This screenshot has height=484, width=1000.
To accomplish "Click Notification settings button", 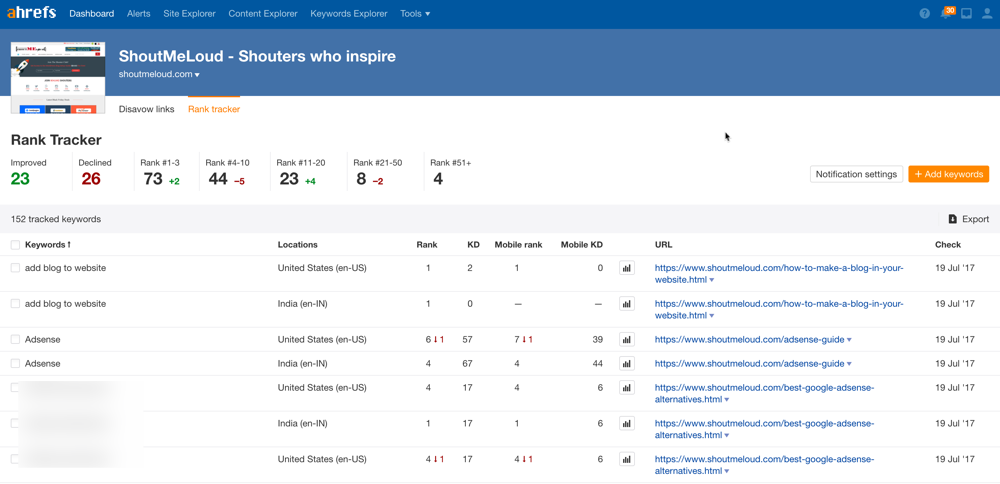I will click(x=857, y=174).
